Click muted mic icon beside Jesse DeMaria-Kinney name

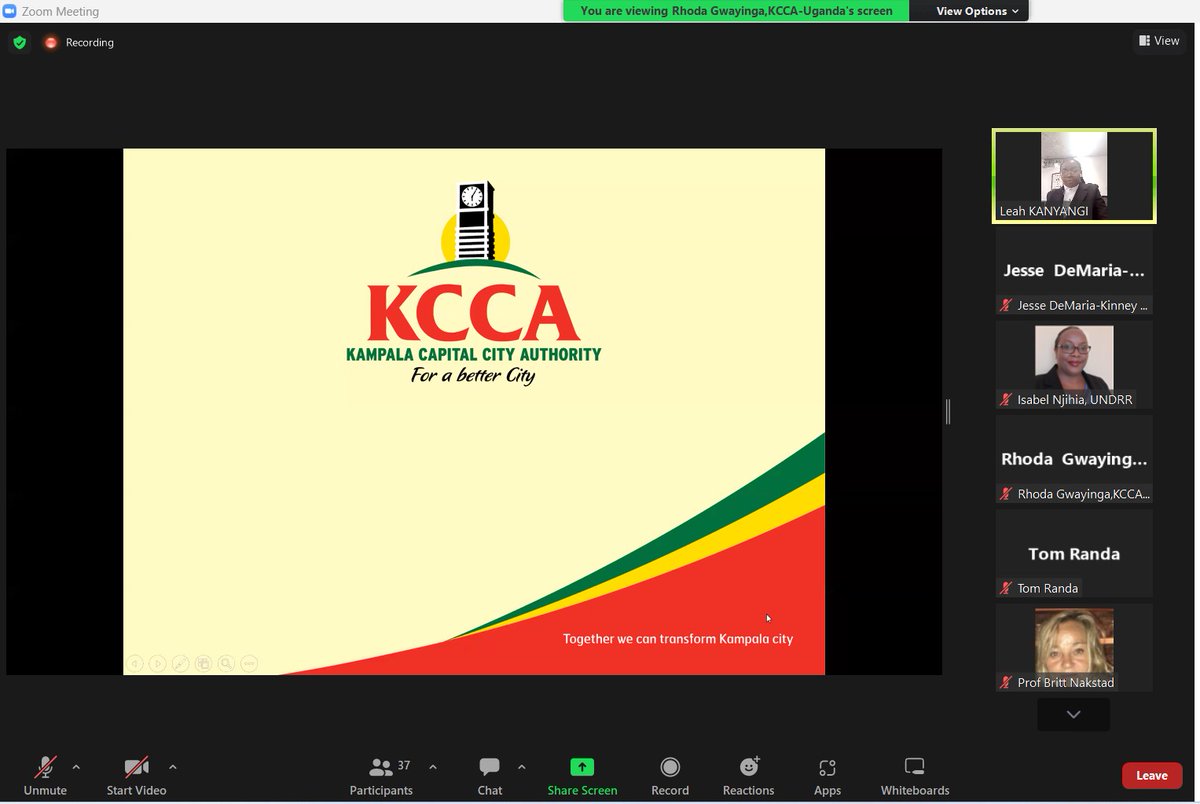1006,306
